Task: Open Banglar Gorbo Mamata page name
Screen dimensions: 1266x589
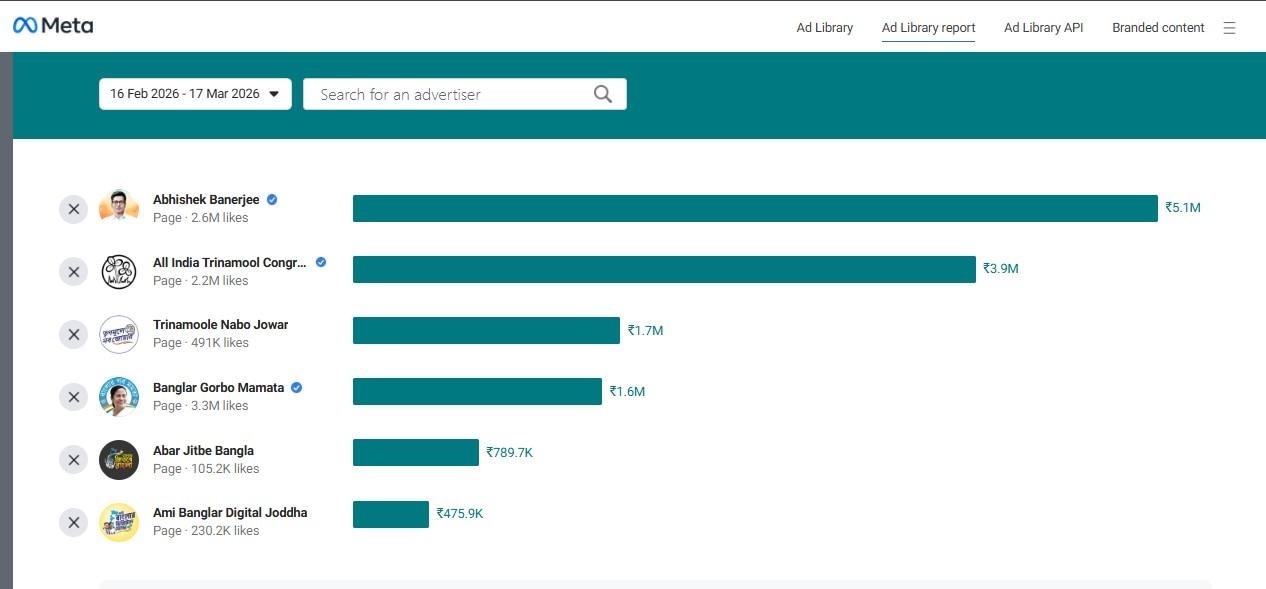Action: click(x=218, y=387)
